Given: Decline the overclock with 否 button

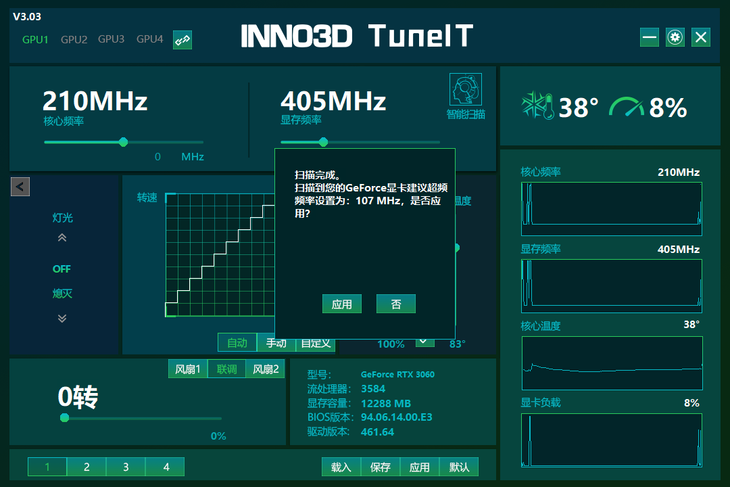Looking at the screenshot, I should pos(396,304).
